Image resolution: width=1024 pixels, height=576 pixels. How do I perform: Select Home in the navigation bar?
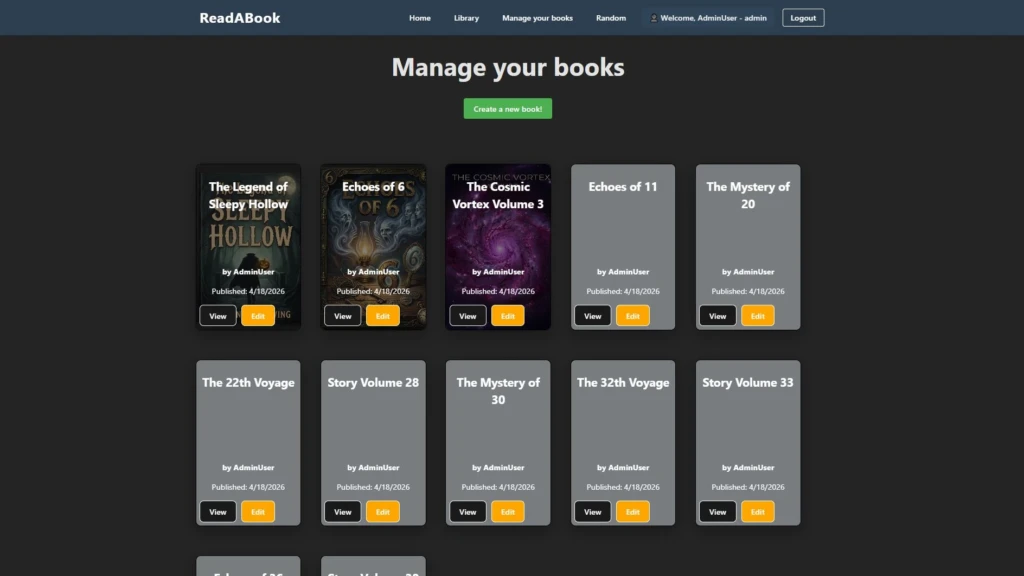419,17
